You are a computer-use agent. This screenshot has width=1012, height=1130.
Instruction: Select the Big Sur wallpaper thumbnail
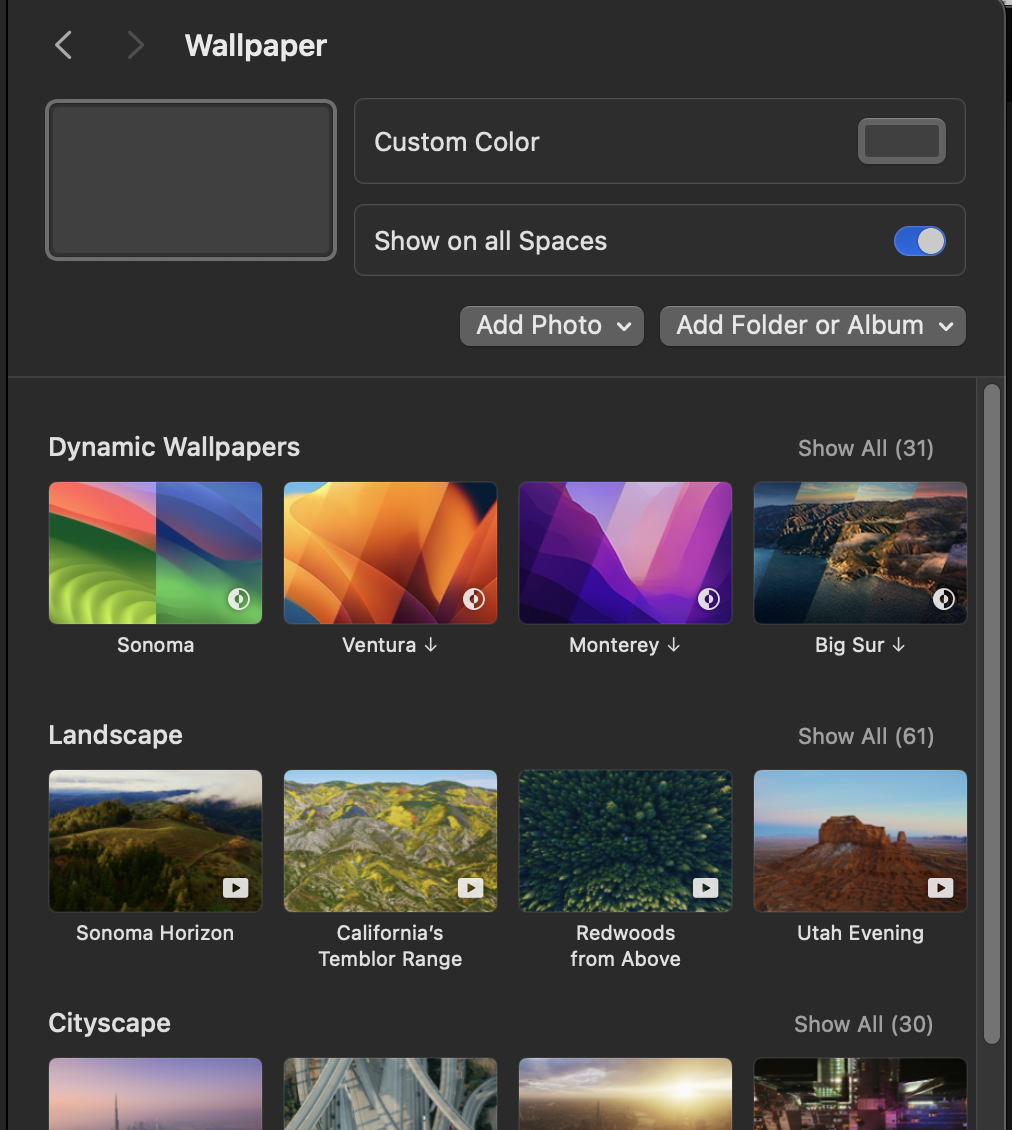click(860, 553)
